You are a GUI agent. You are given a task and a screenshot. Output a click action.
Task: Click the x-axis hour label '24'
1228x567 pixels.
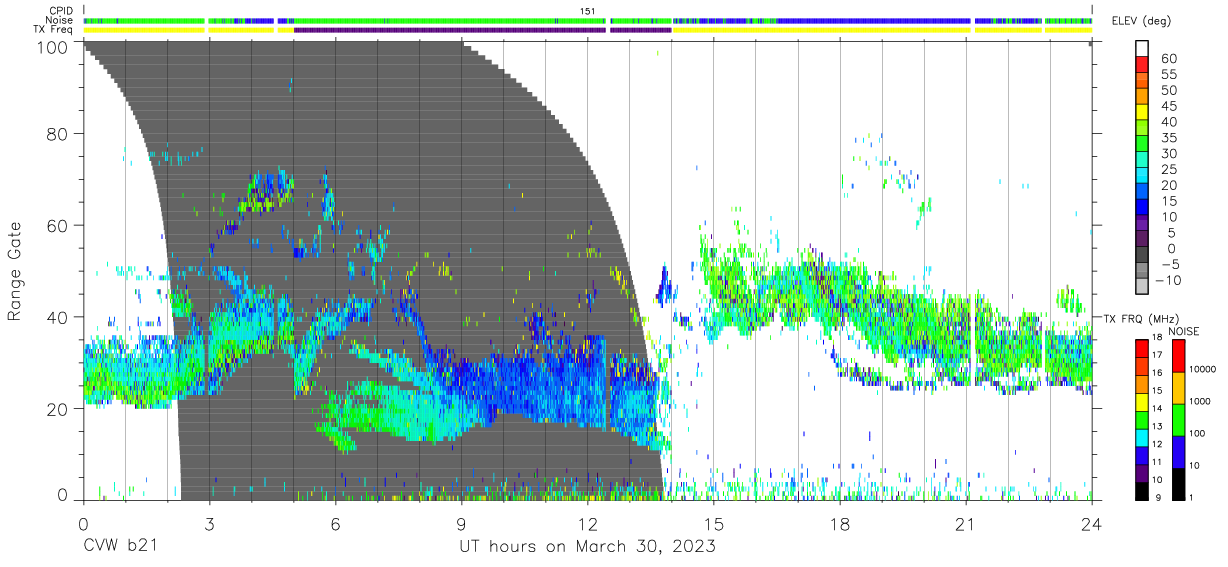click(x=1091, y=522)
